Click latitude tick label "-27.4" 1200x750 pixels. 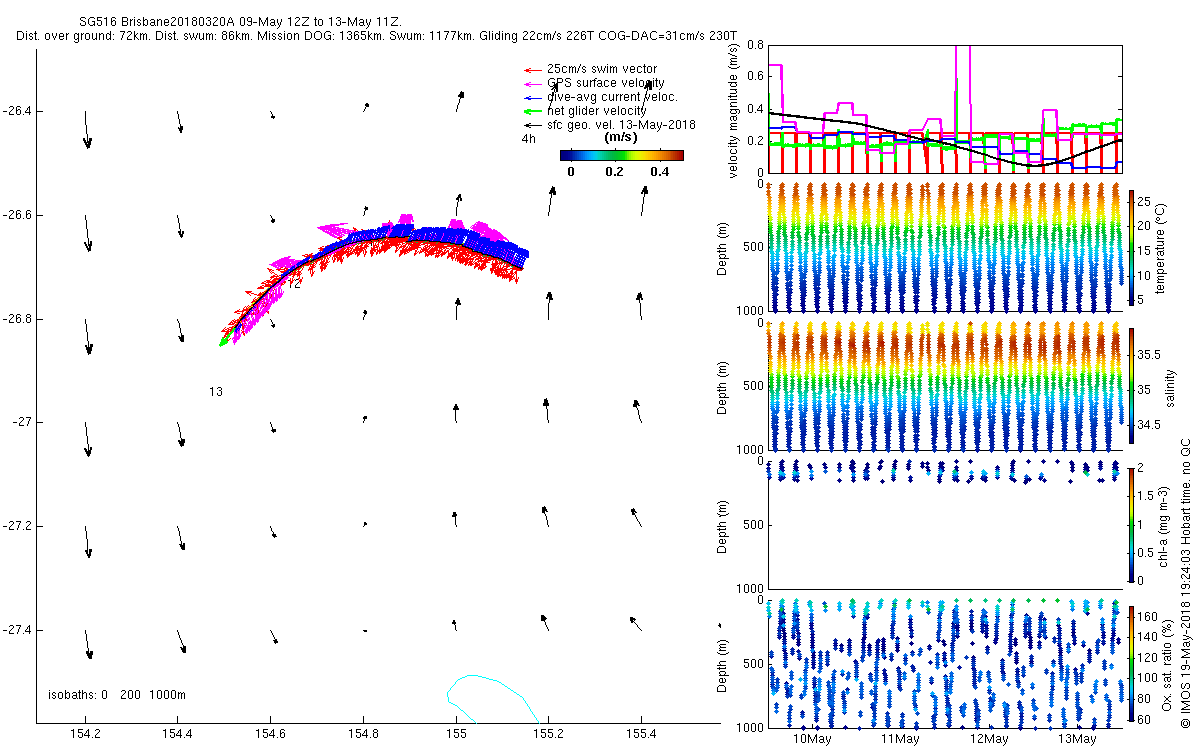[16, 631]
